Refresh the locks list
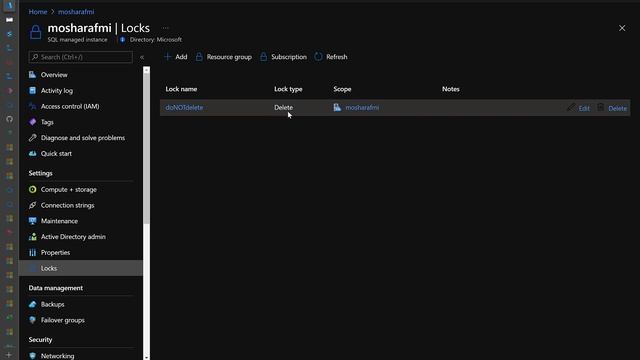 pyautogui.click(x=331, y=57)
